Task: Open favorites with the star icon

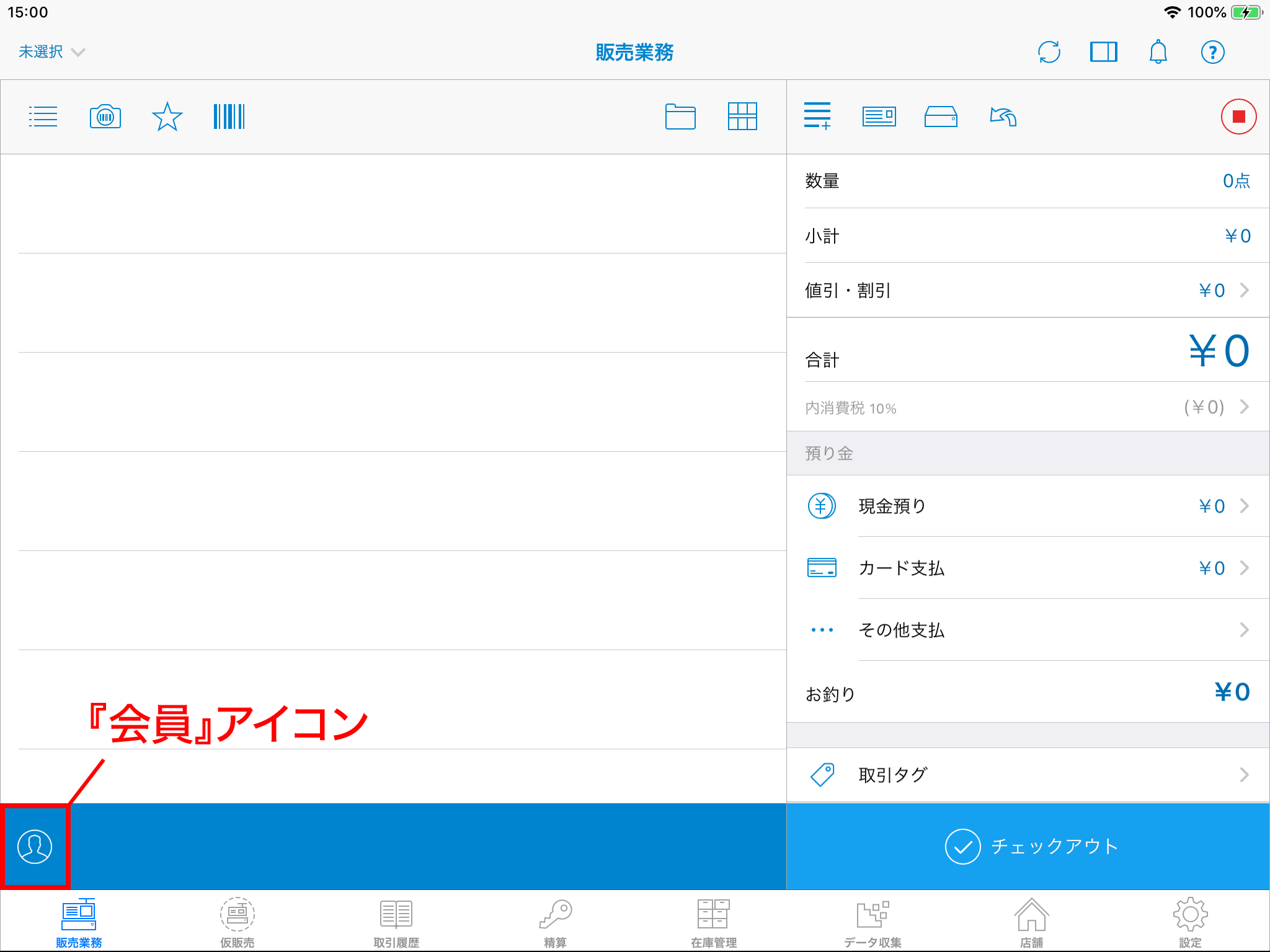Action: [x=167, y=117]
